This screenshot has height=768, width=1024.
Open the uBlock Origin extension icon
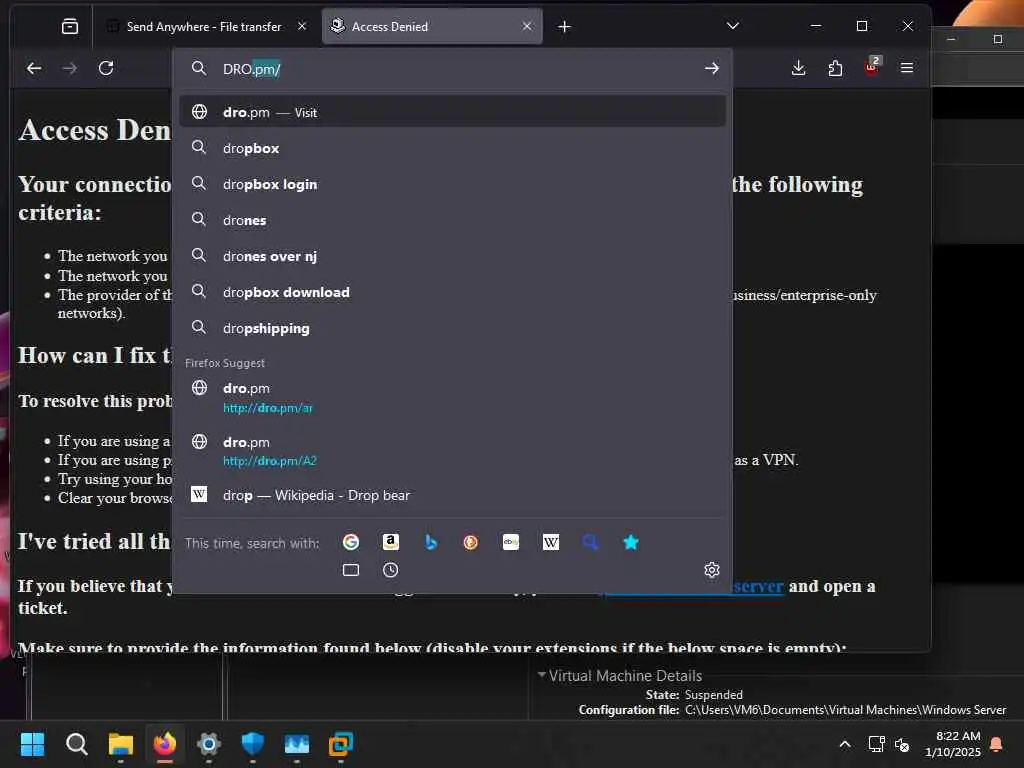872,67
